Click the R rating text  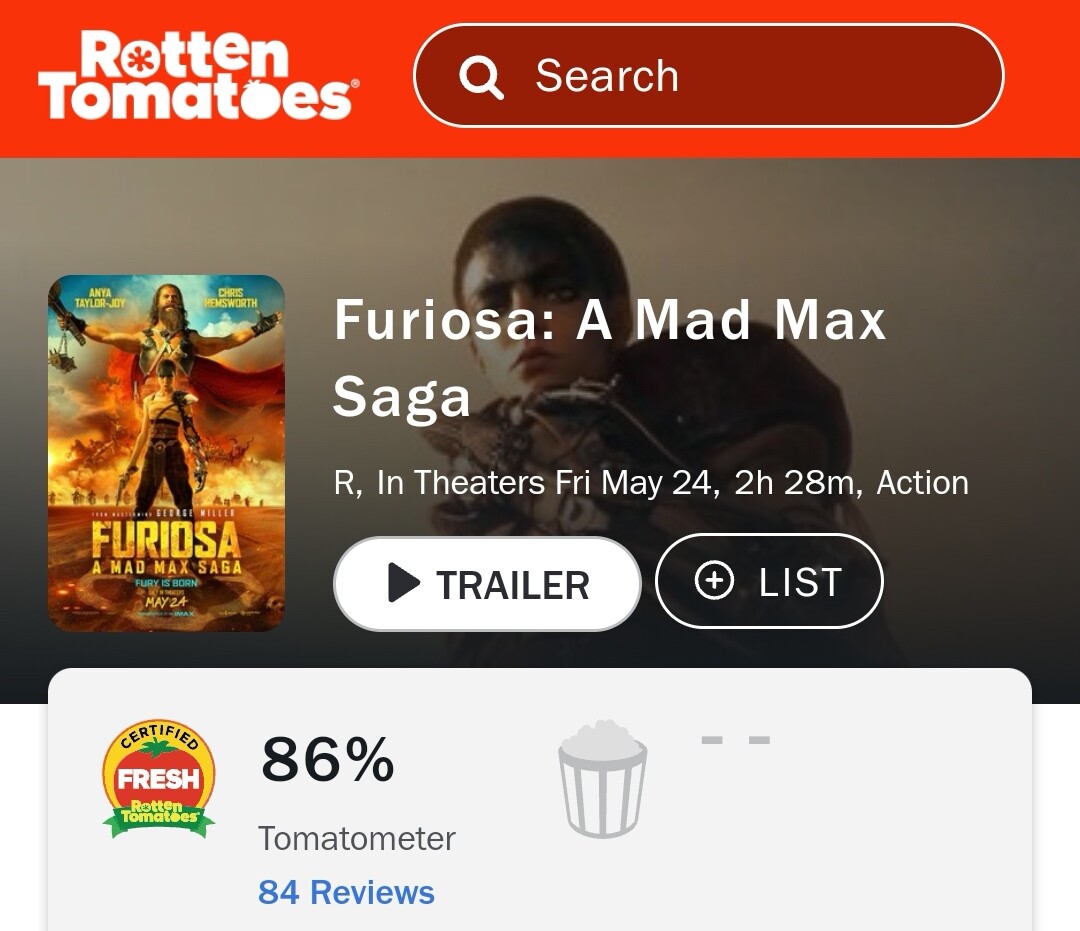(x=345, y=483)
